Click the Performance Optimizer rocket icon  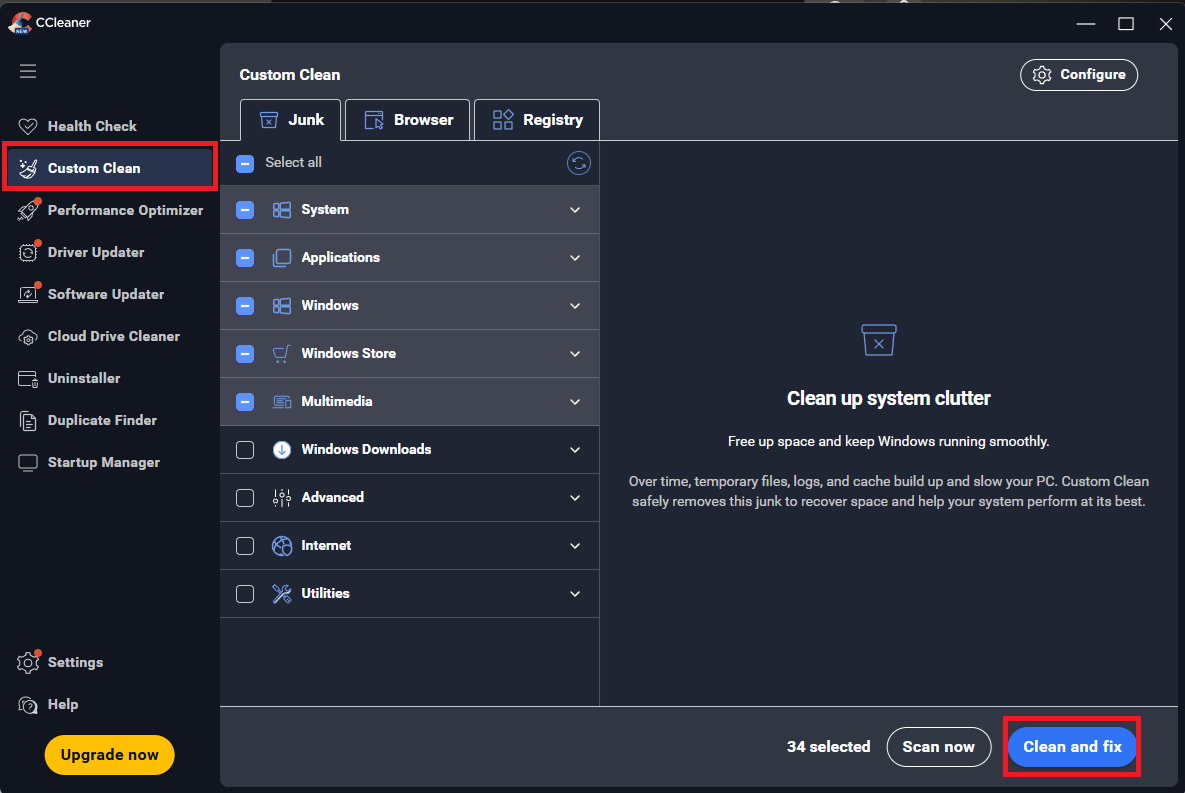coord(28,210)
